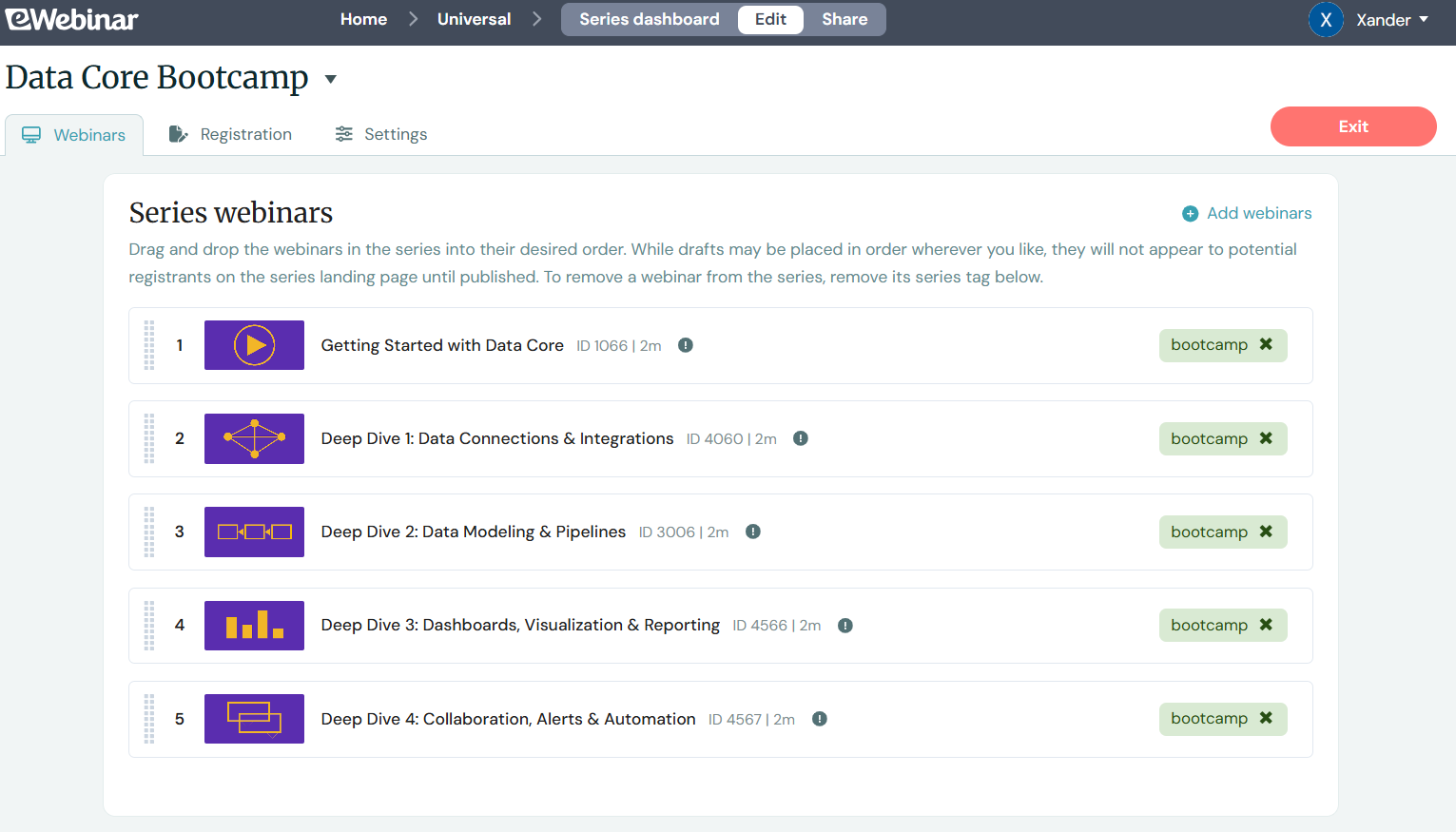
Task: Switch to the Registration tab
Action: pos(230,134)
